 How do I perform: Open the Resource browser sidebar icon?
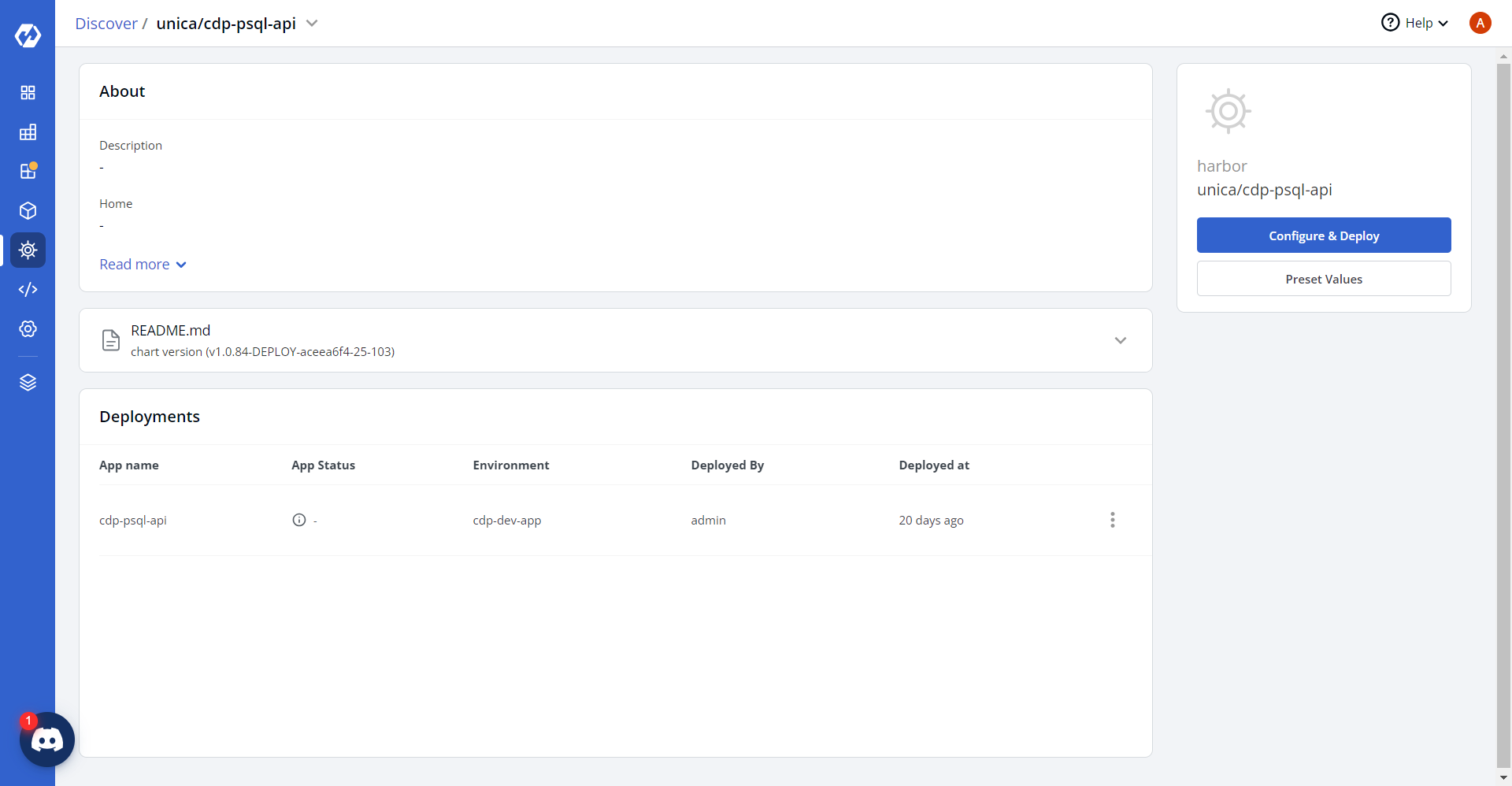[x=28, y=132]
